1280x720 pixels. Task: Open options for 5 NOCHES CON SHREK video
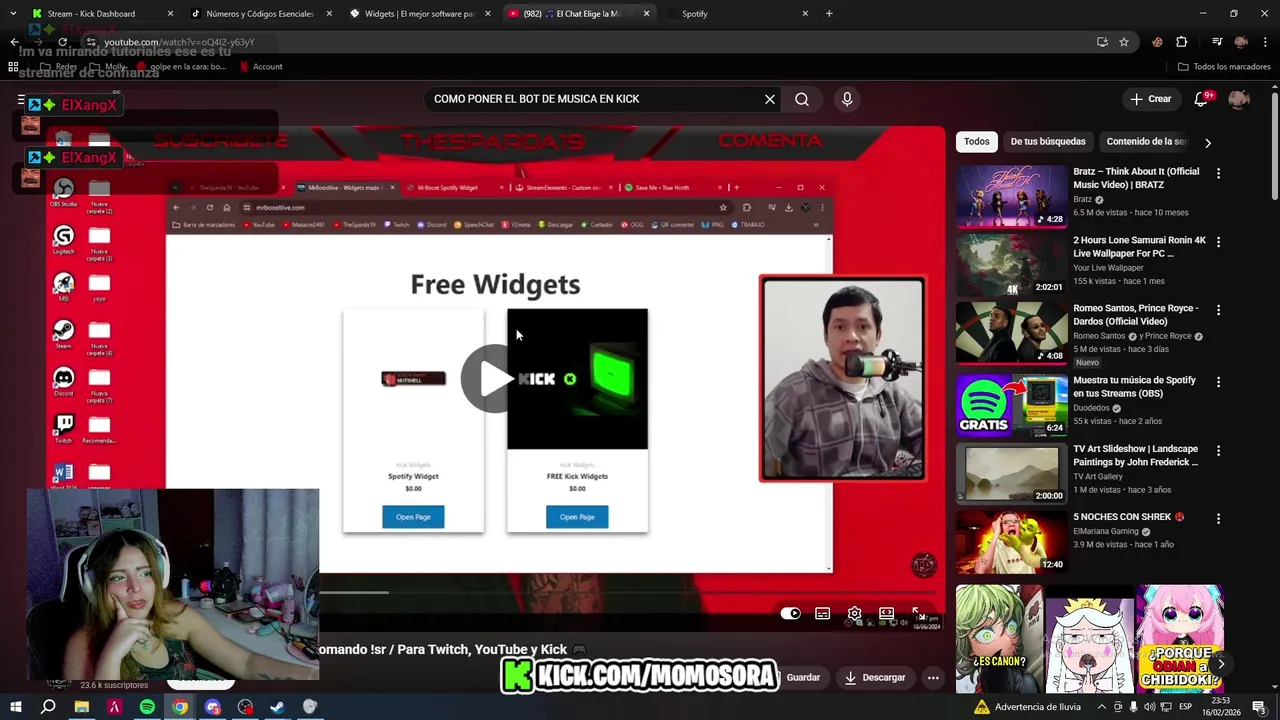(x=1218, y=519)
